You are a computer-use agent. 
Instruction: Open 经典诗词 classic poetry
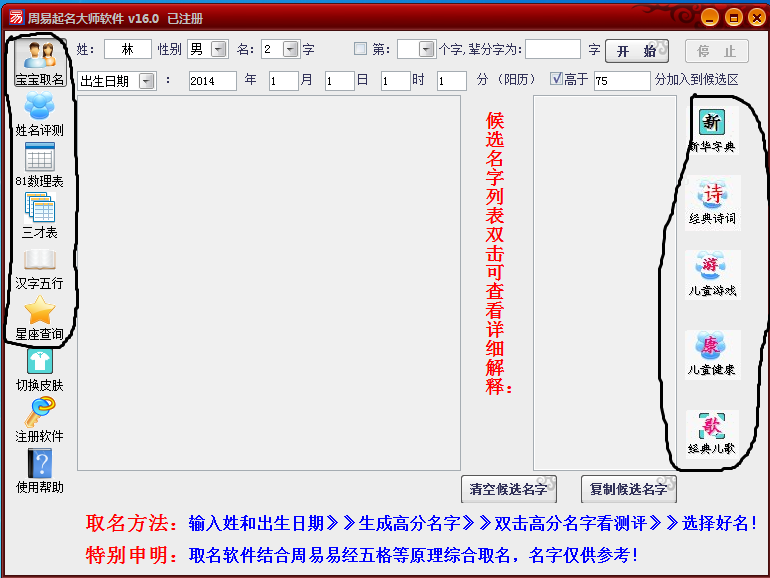point(712,202)
